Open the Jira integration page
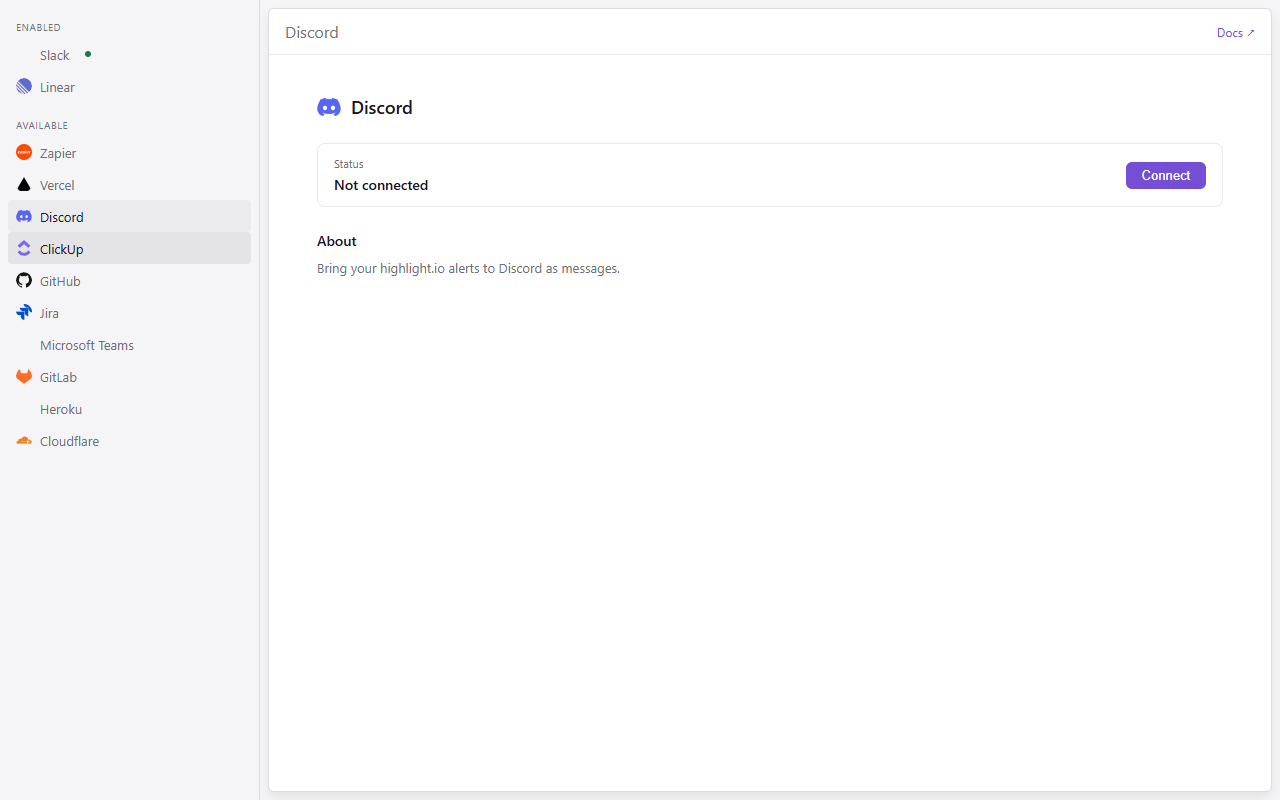Screen dimensions: 1280x800 click(129, 313)
